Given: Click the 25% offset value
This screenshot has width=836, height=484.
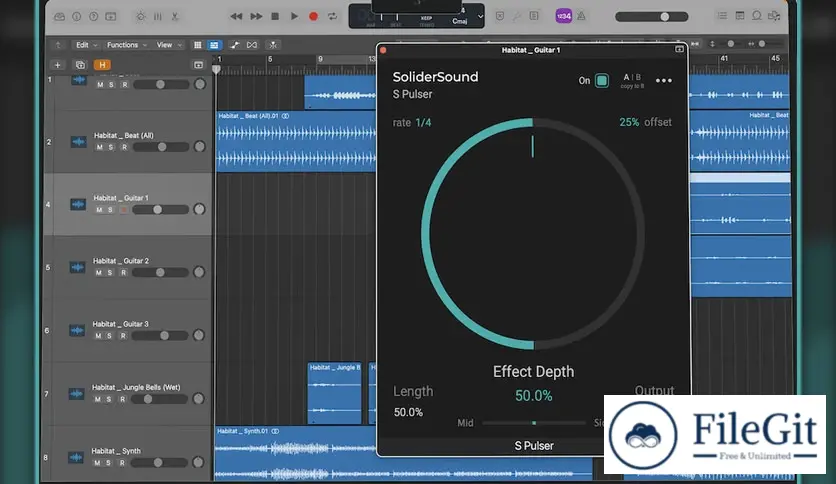Looking at the screenshot, I should (629, 122).
